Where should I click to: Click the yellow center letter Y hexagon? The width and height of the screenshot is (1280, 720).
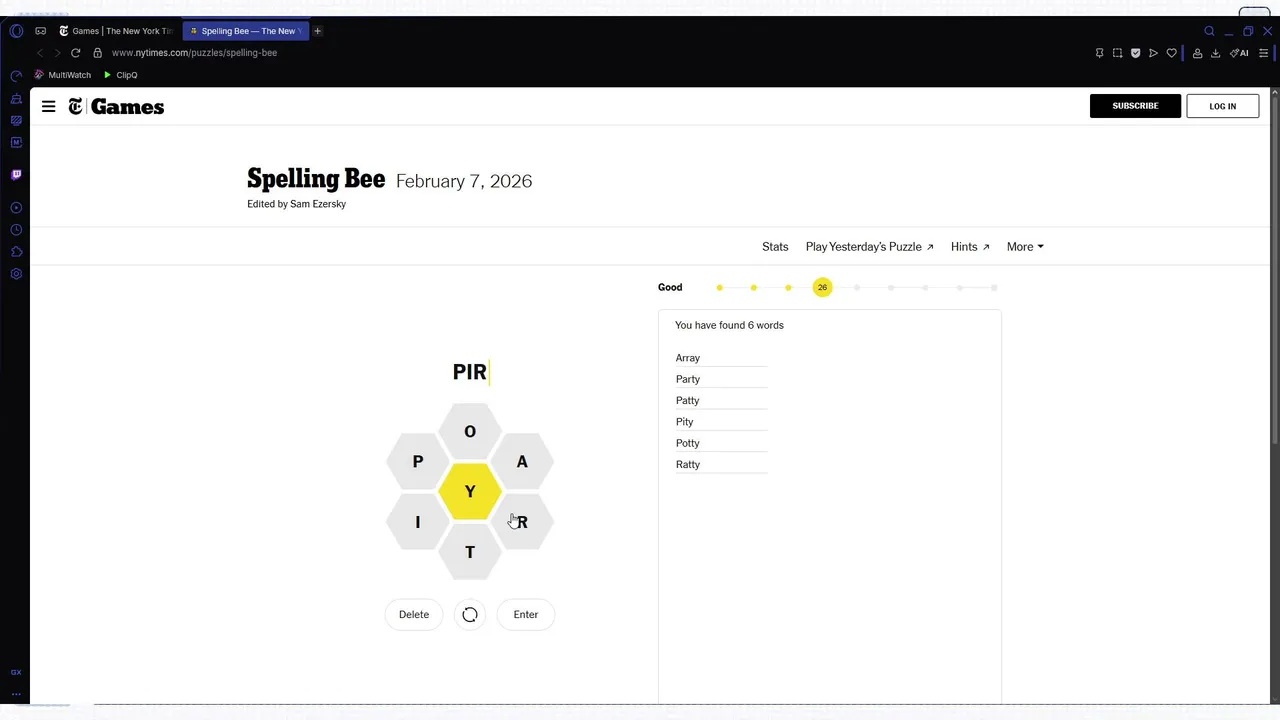470,492
